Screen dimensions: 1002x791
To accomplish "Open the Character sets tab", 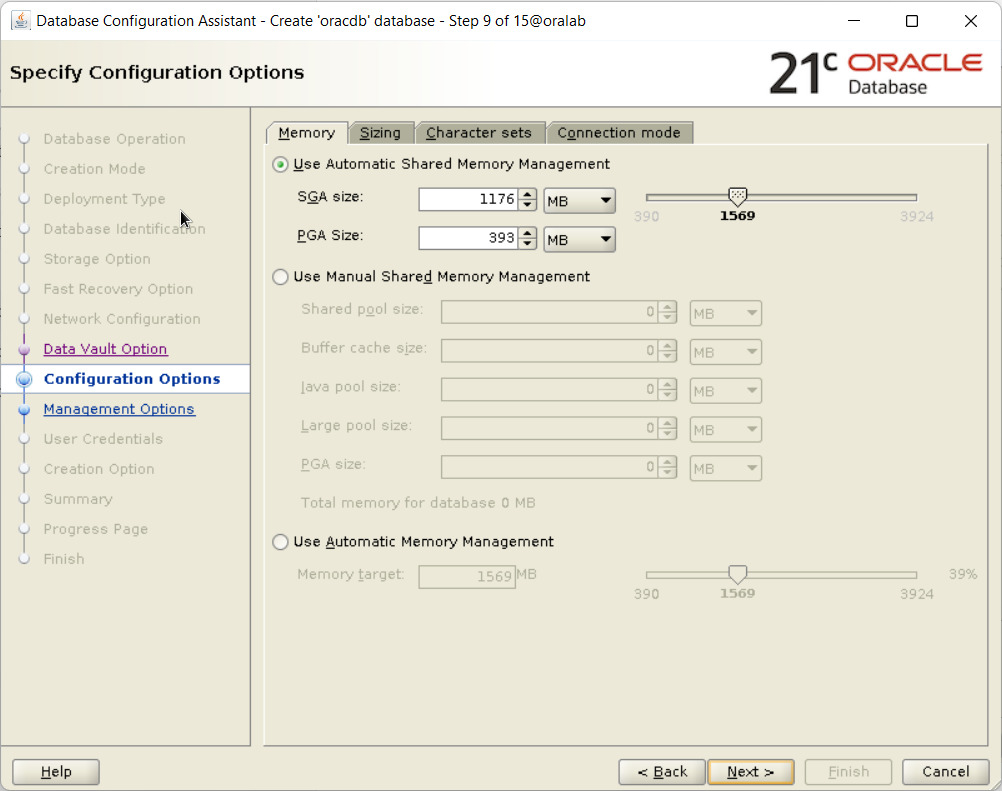I will point(479,133).
